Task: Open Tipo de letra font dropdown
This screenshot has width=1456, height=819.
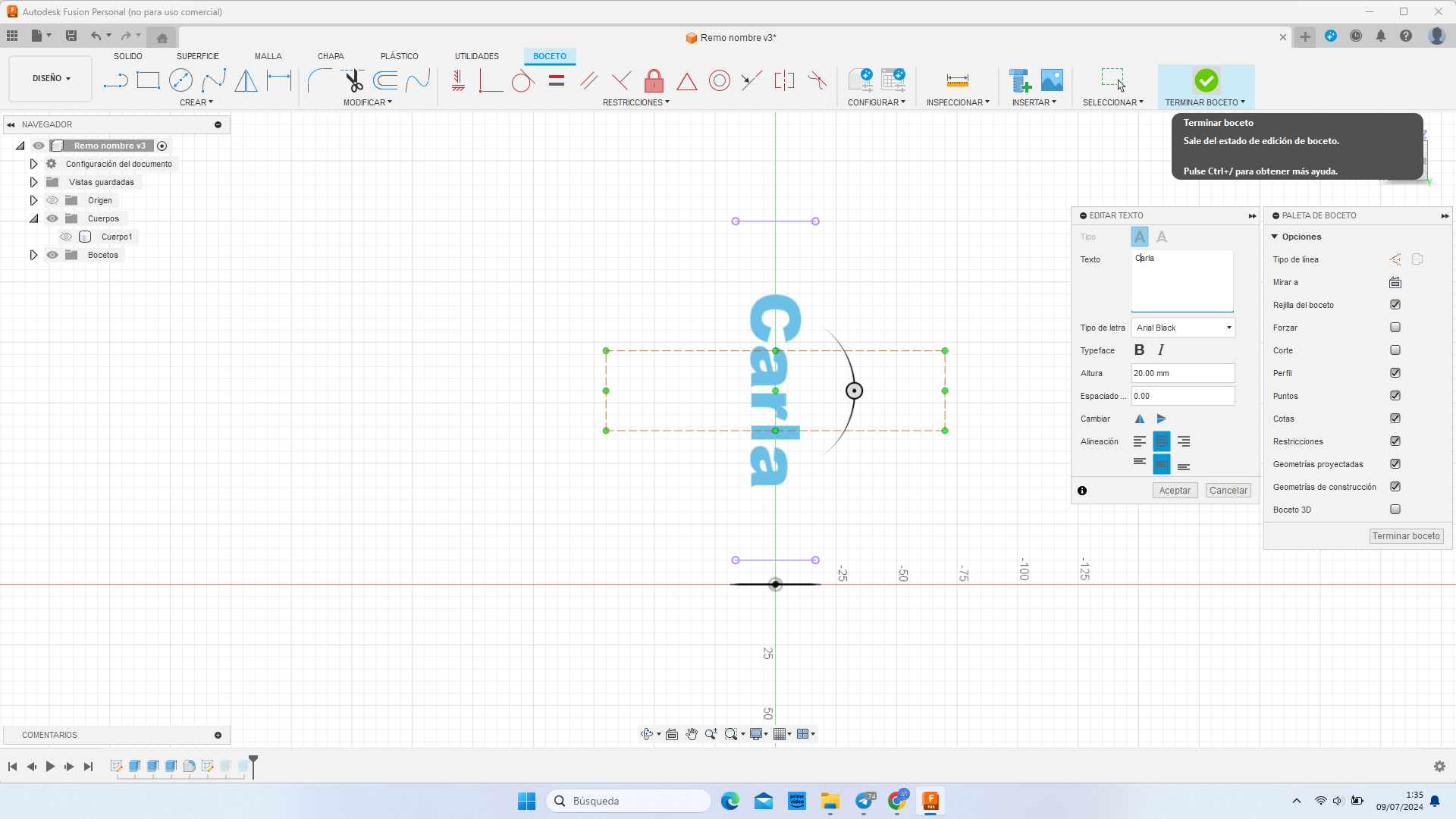Action: (1228, 327)
